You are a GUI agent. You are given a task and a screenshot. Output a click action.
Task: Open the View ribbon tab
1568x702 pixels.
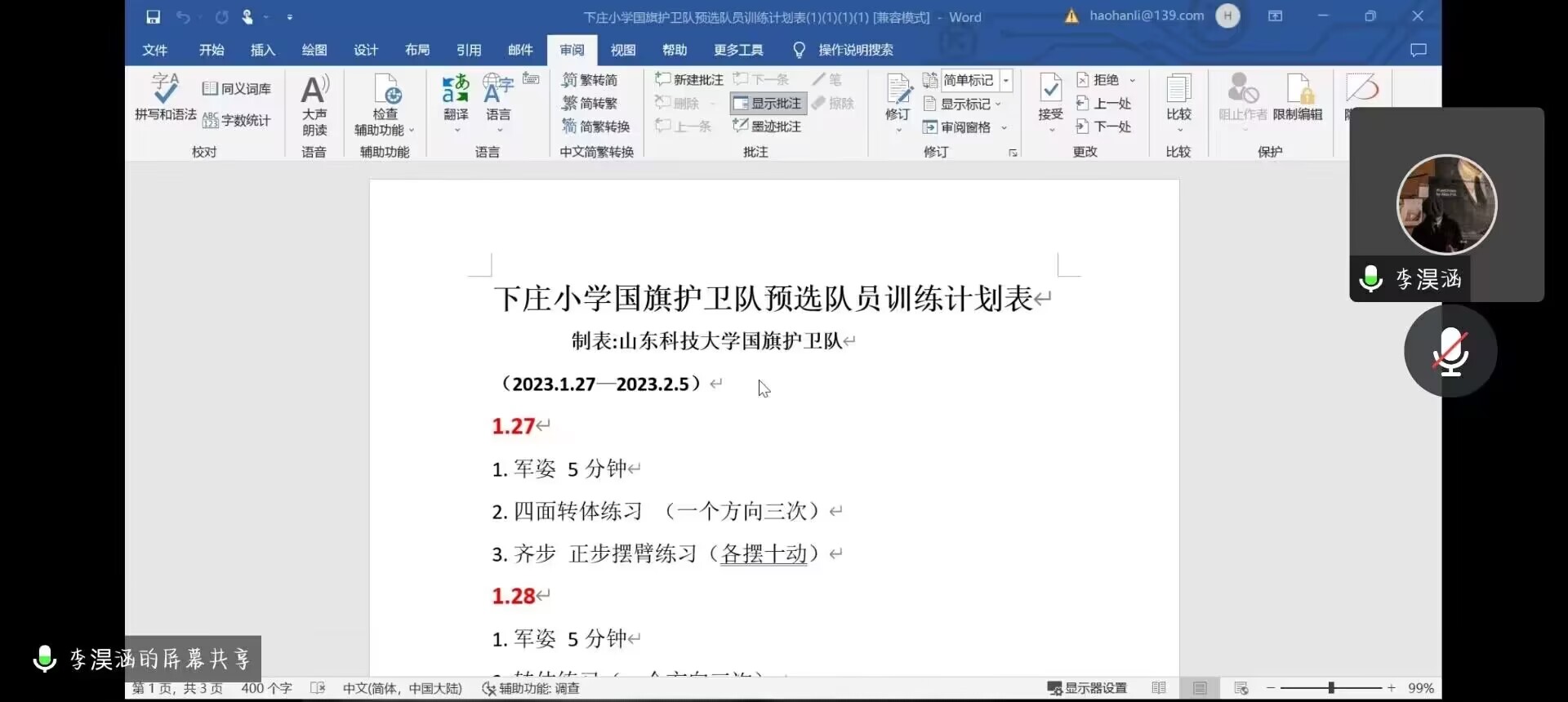coord(622,50)
